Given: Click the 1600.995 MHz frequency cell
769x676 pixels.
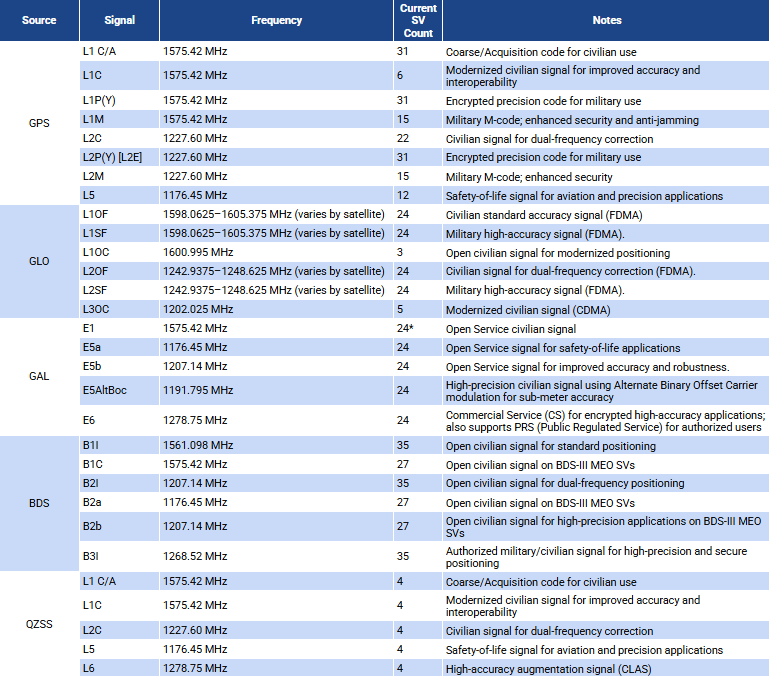Looking at the screenshot, I should coord(276,252).
